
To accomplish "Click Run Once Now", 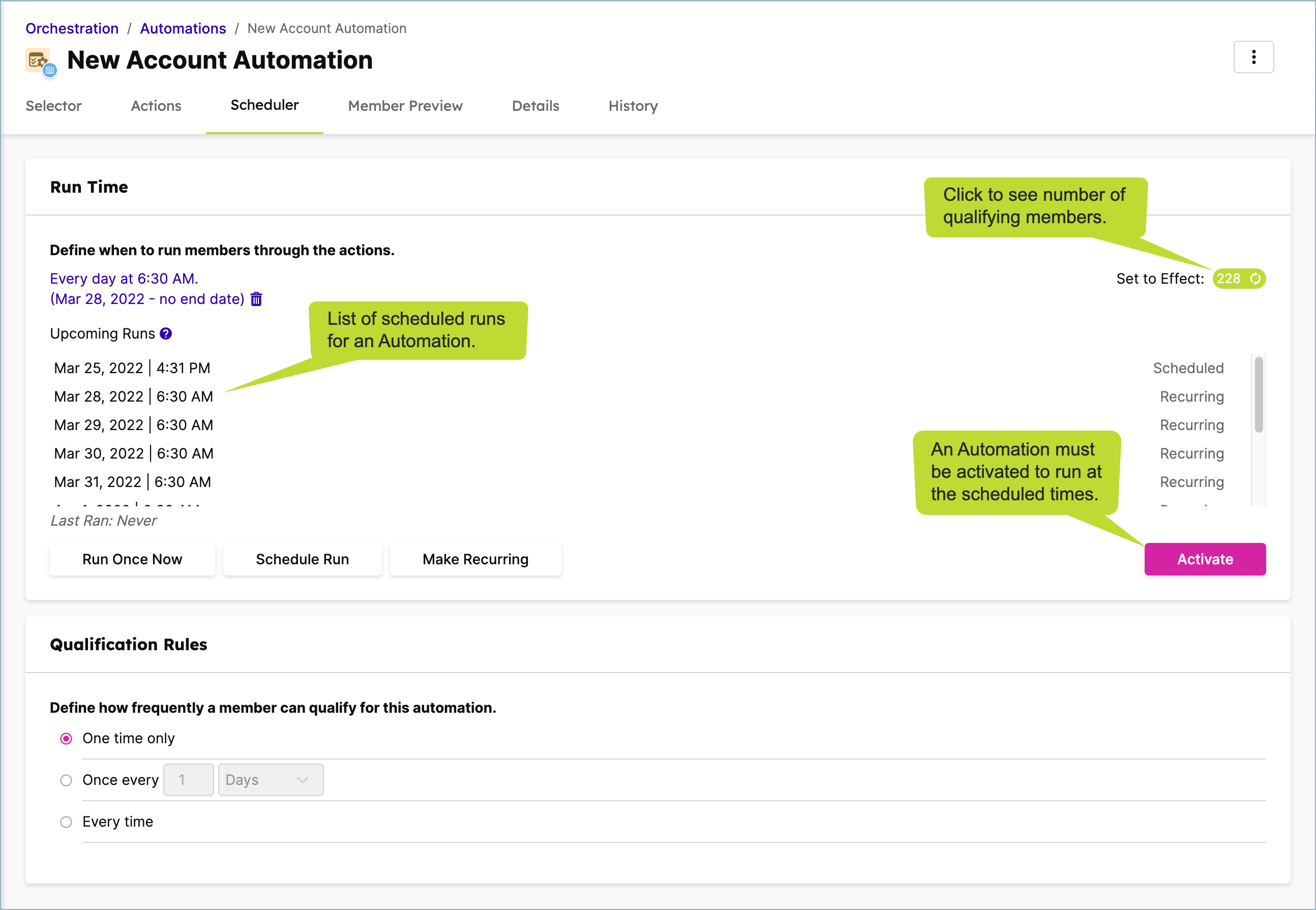I will (132, 559).
